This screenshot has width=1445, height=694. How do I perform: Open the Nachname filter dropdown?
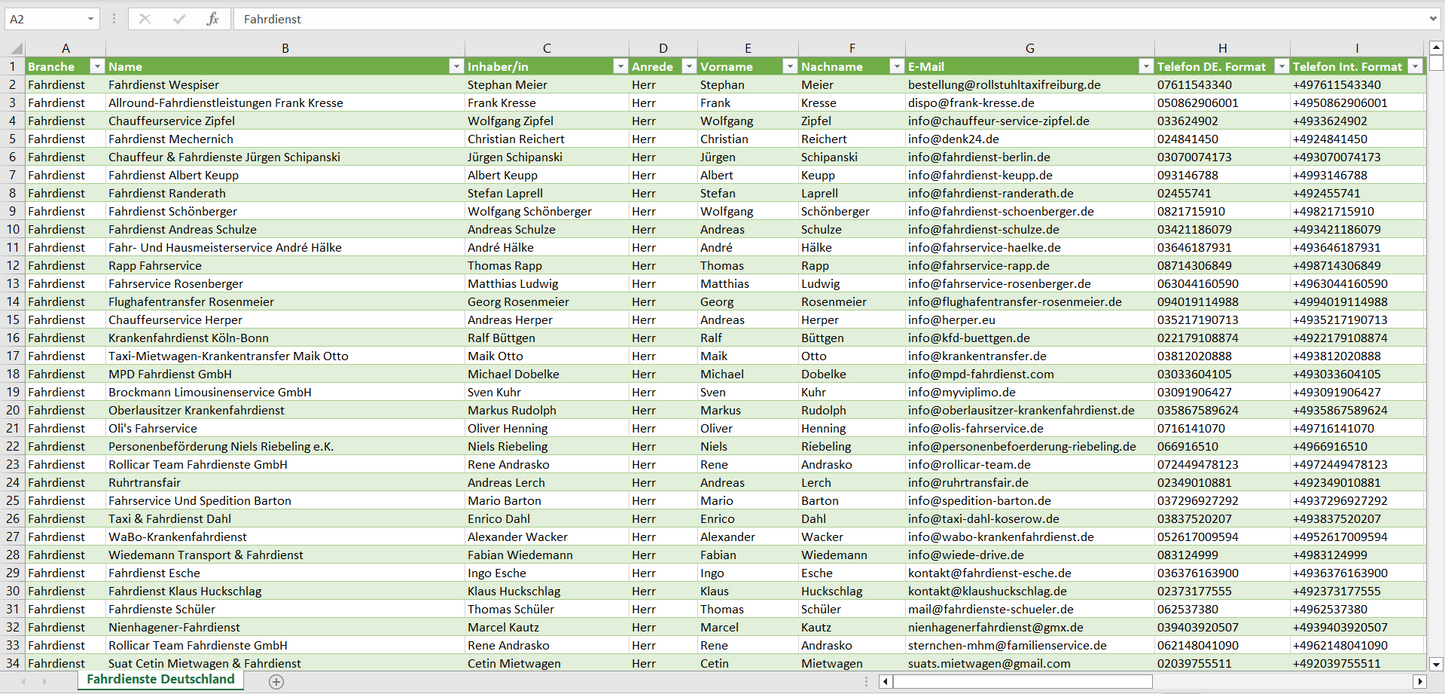[x=896, y=67]
